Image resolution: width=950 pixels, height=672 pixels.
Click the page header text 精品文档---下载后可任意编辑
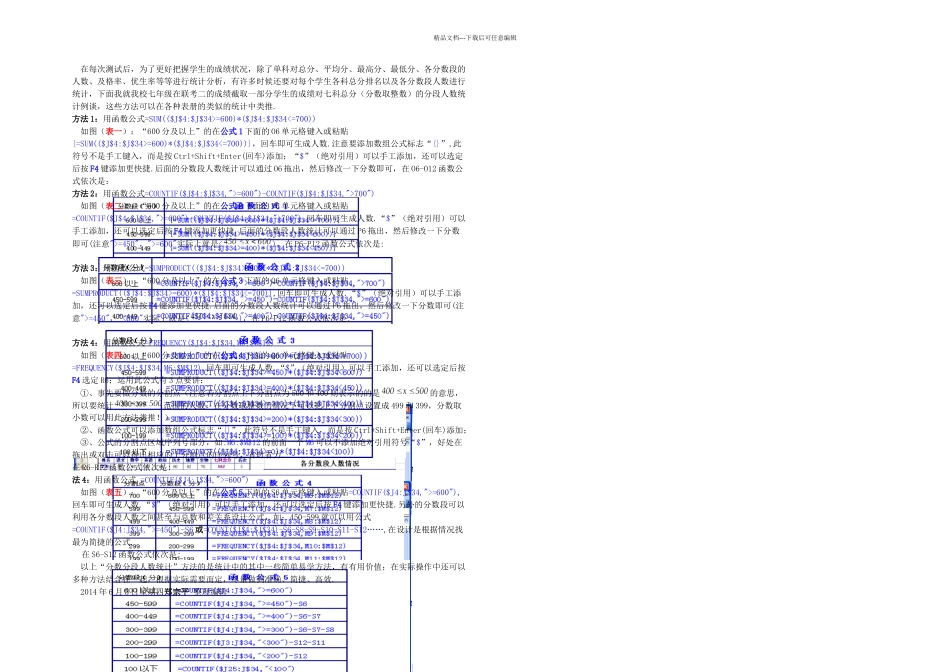coord(474,38)
